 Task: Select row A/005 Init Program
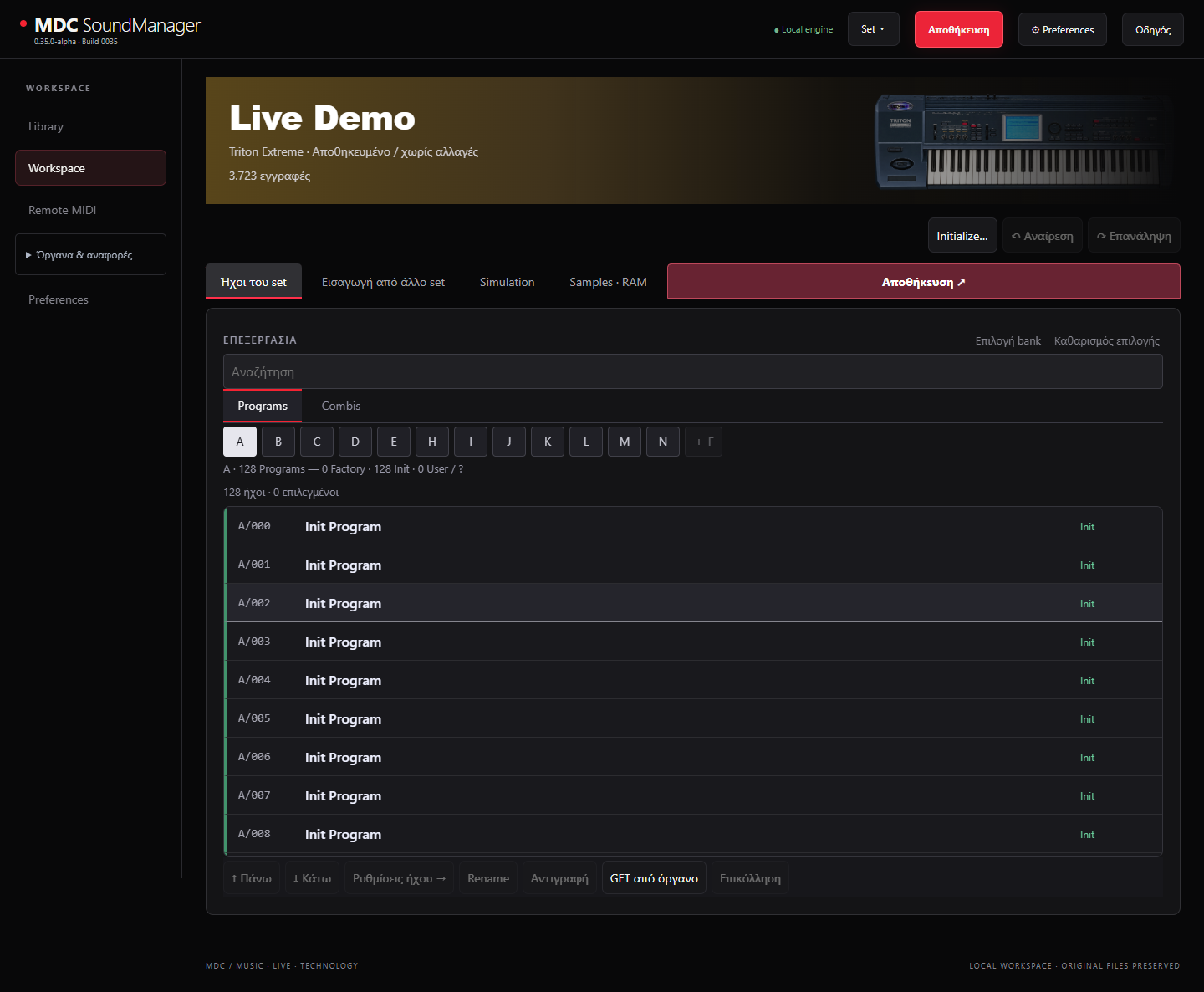pos(693,718)
